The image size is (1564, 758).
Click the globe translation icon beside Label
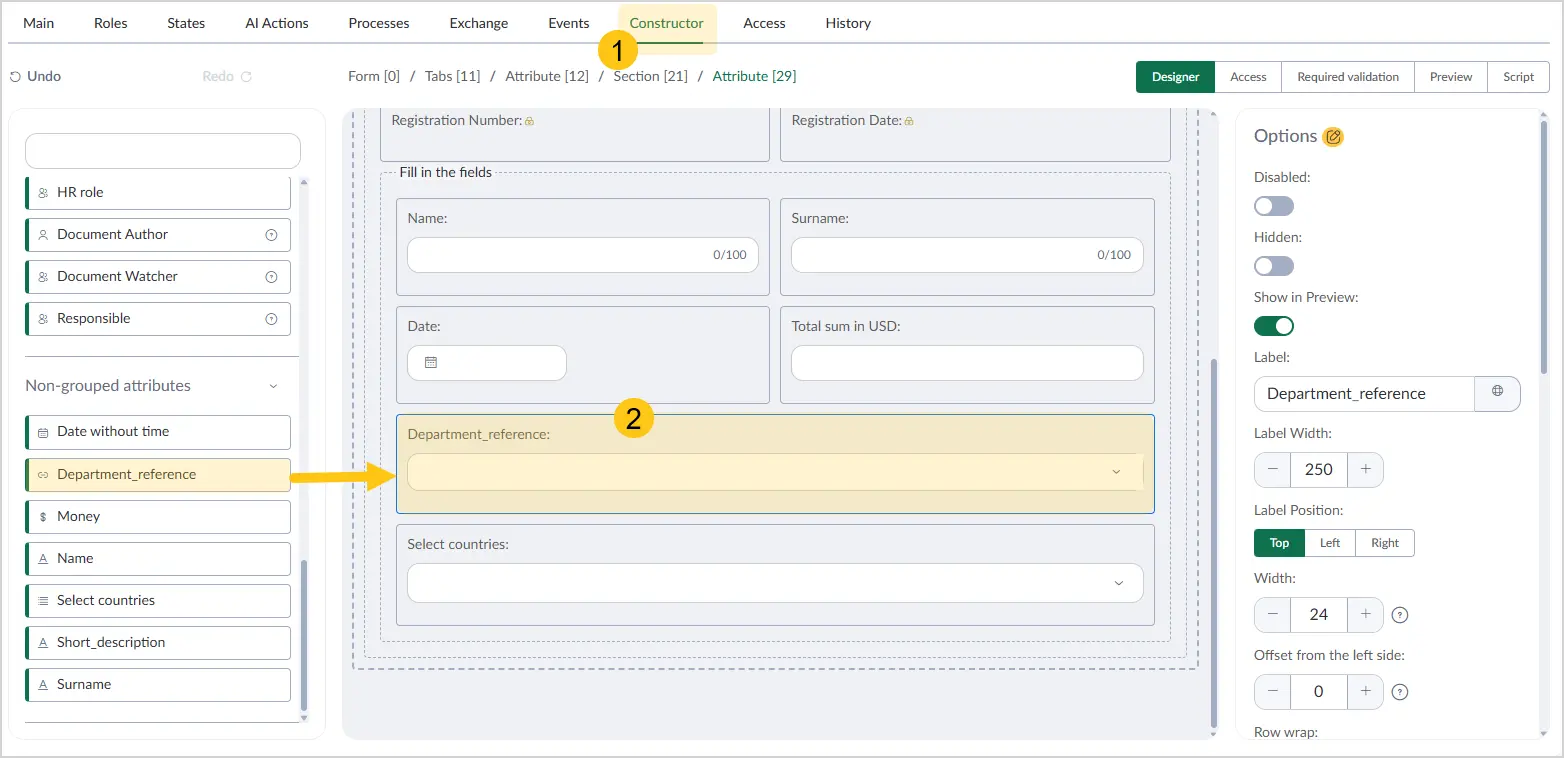tap(1497, 392)
